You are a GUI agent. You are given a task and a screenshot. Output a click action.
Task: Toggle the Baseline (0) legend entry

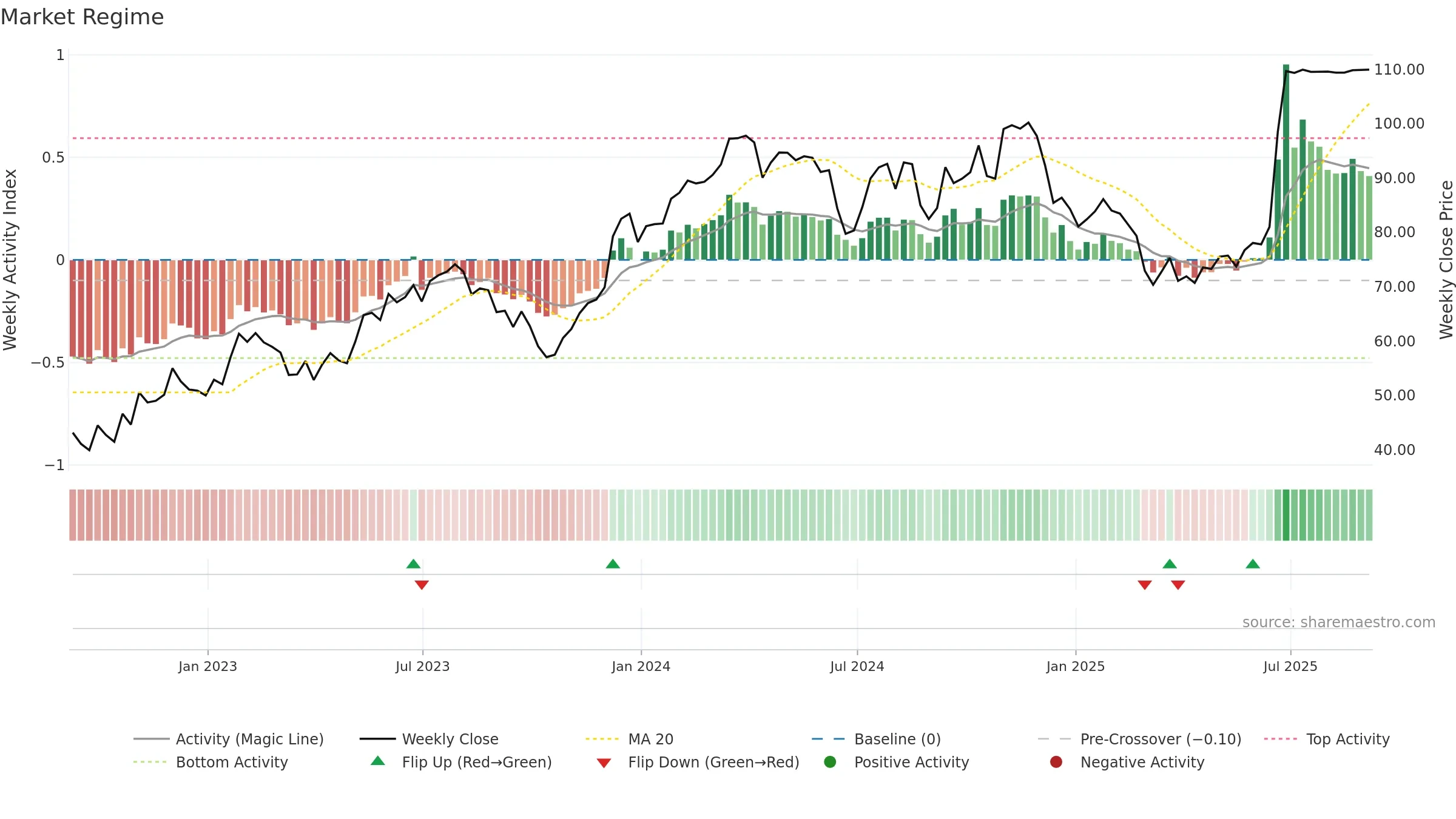(x=876, y=739)
